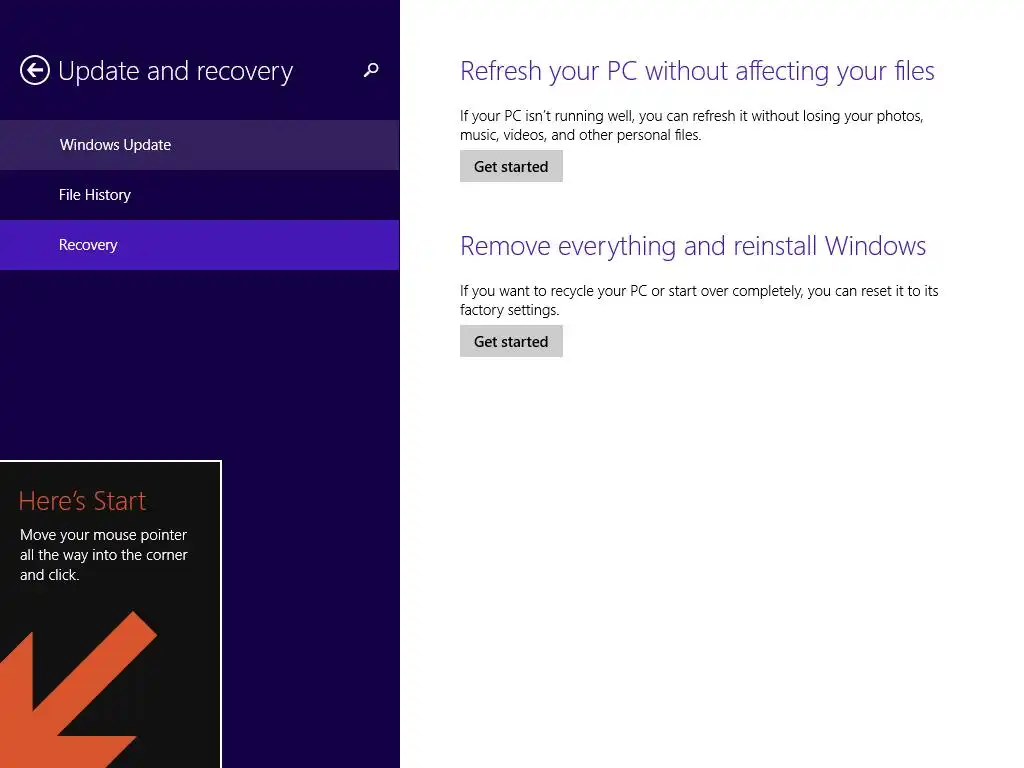Viewport: 1024px width, 768px height.
Task: Click the 'Refresh your PC without affecting your files' heading
Action: pos(697,71)
